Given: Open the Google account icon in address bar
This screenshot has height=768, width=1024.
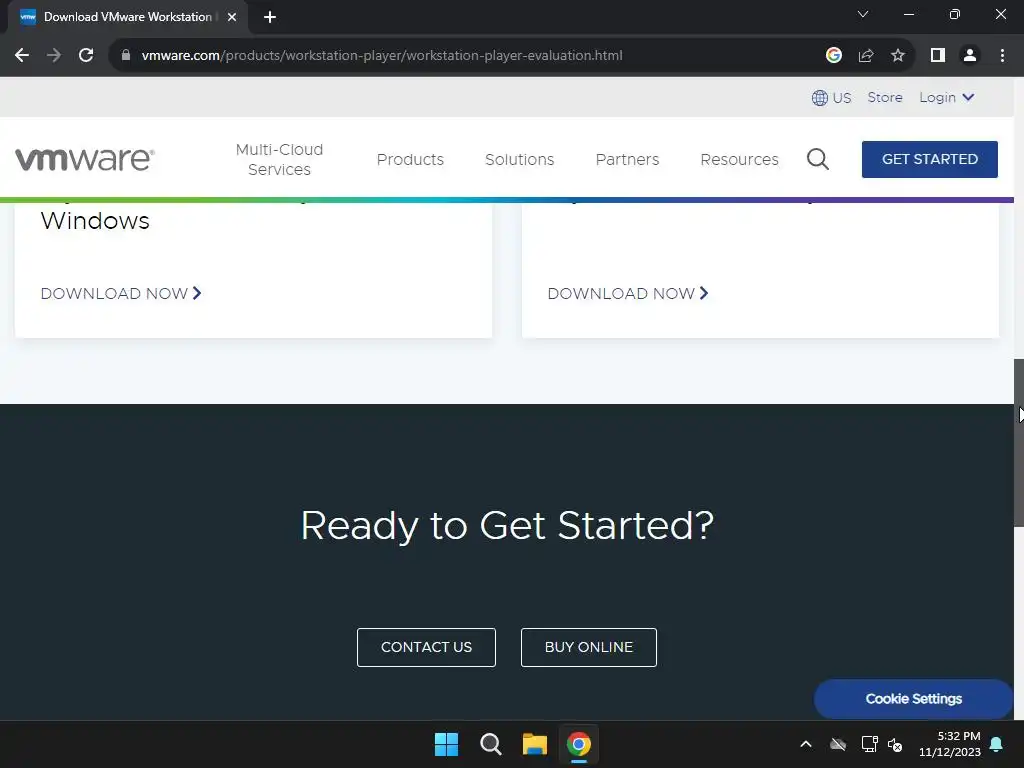Looking at the screenshot, I should pos(833,56).
